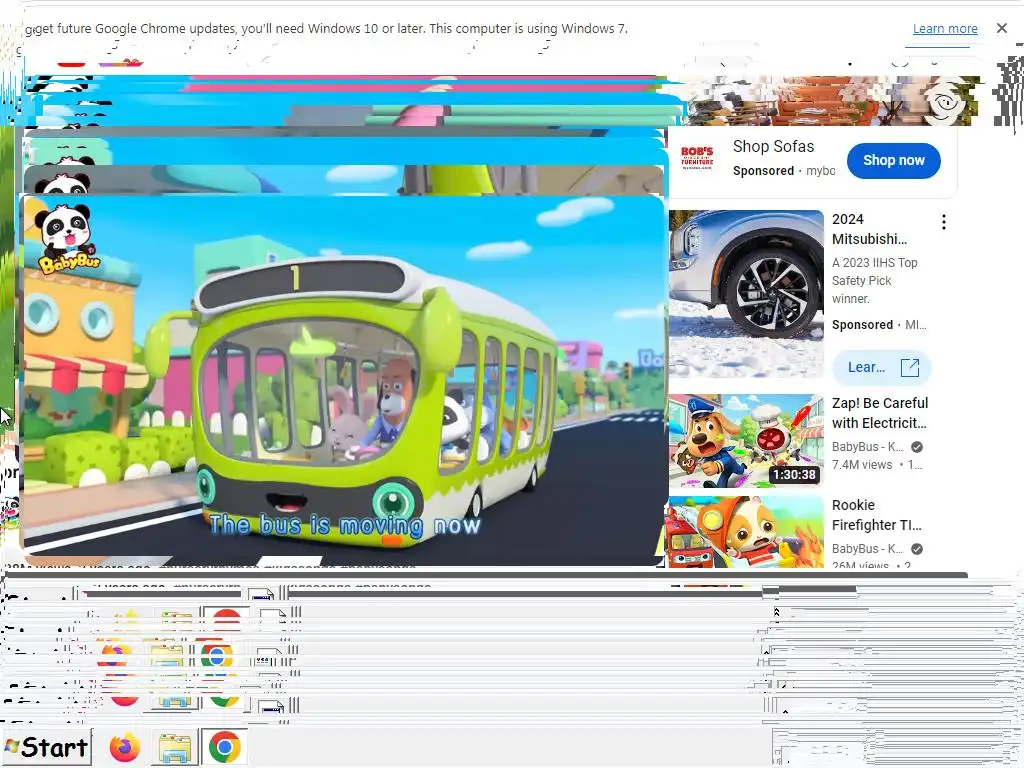Click the Shop now button

click(x=893, y=161)
